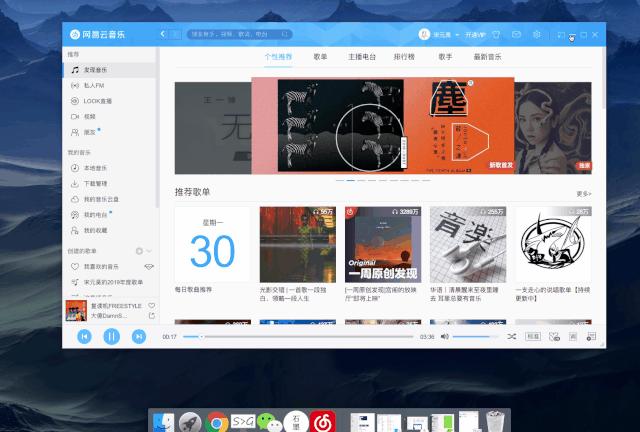The width and height of the screenshot is (640, 432).
Task: Open the Friends (朋友) sidebar section
Action: tap(109, 132)
